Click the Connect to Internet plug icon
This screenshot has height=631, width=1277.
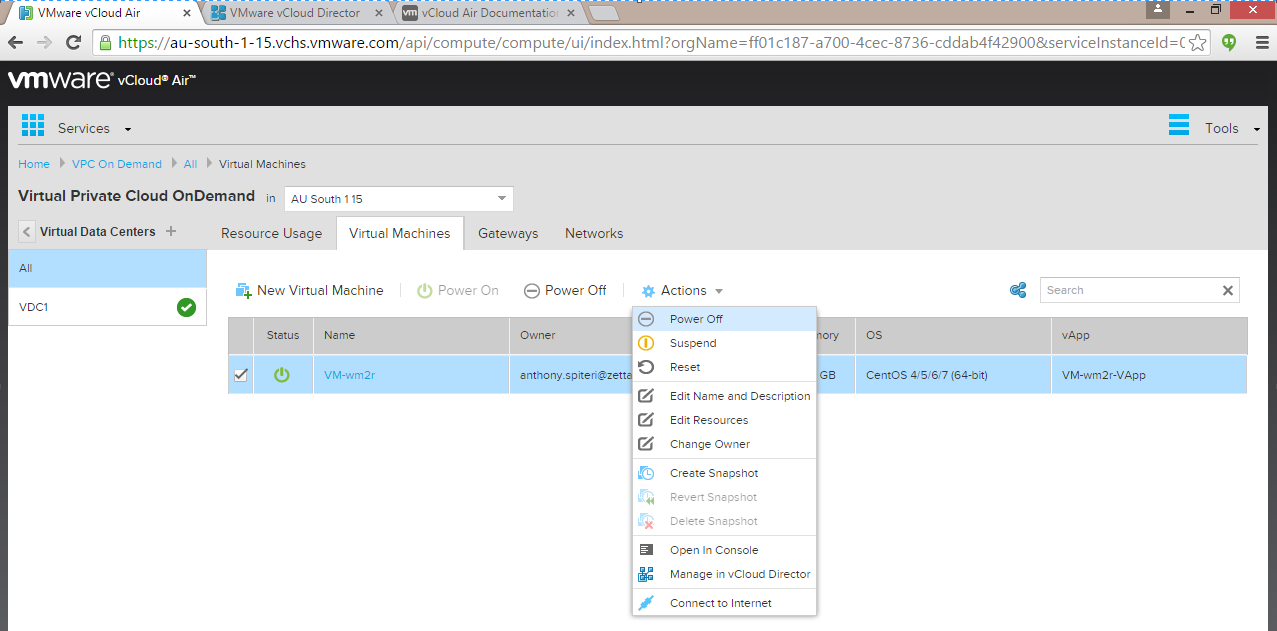[x=646, y=603]
